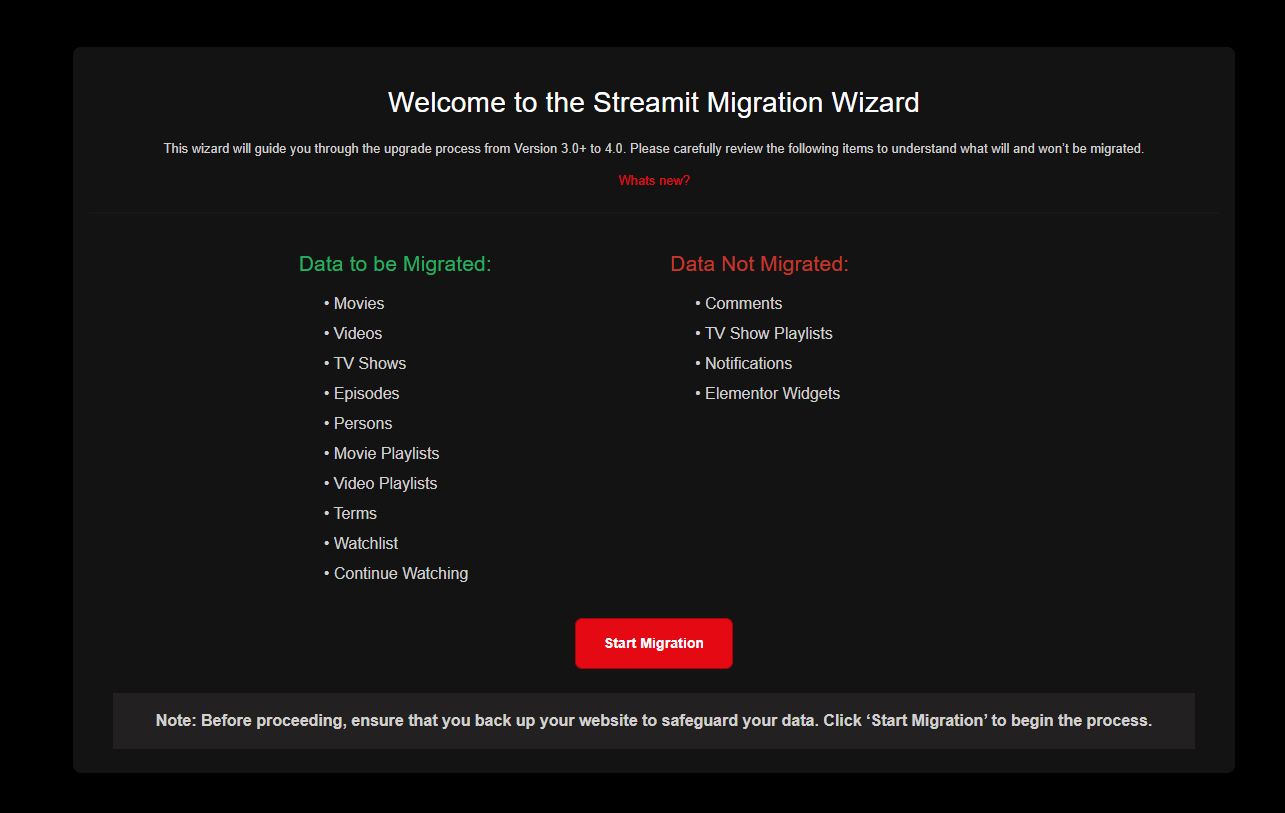Click the backup note at the bottom

click(654, 720)
